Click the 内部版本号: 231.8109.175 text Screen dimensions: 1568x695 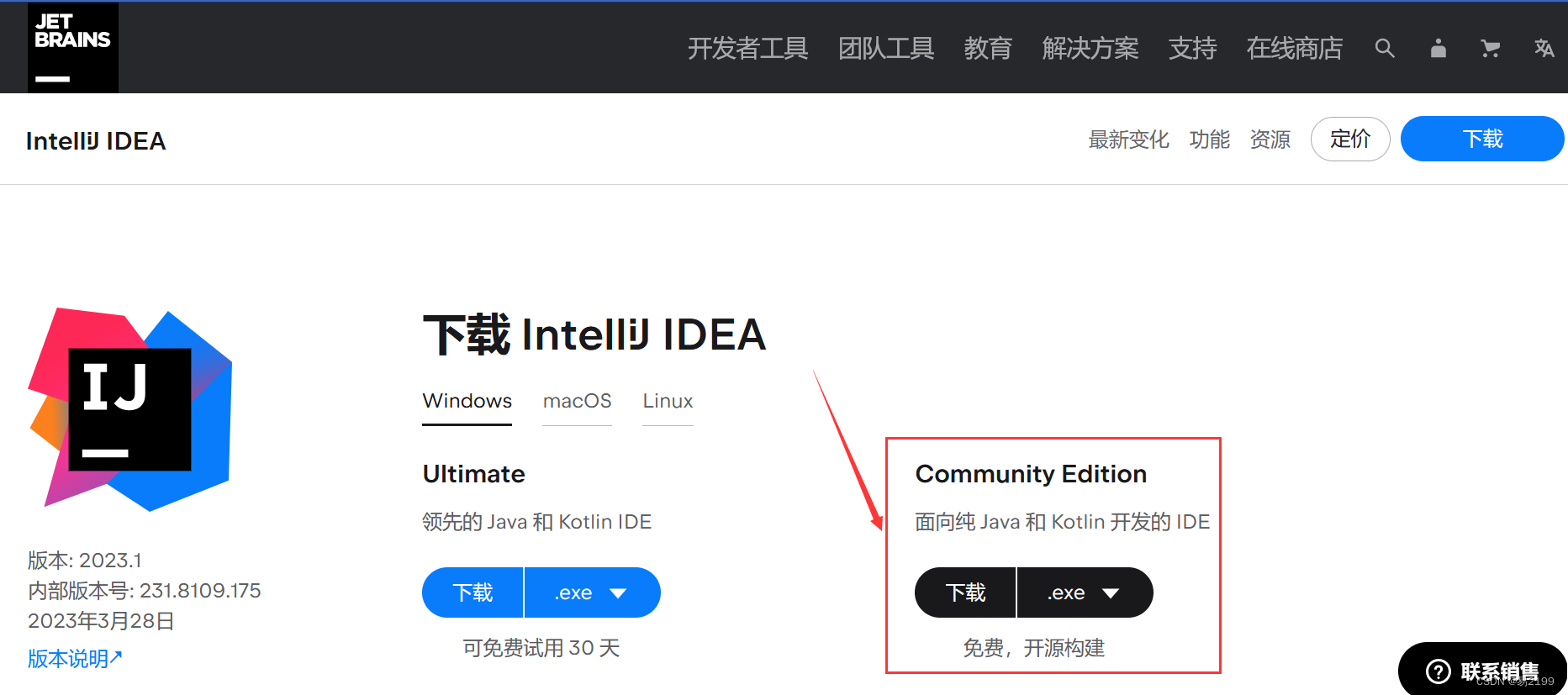(x=145, y=591)
